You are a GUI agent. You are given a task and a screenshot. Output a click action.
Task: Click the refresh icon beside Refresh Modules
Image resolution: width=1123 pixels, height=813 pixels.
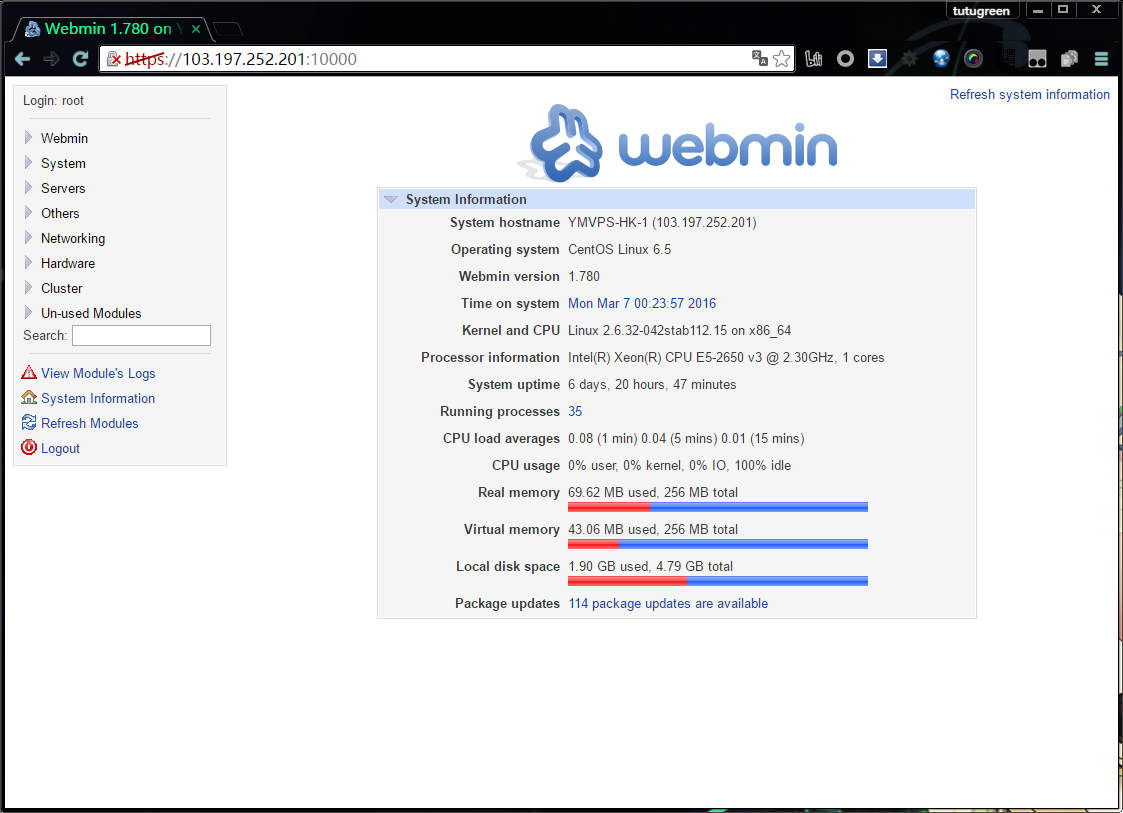(x=29, y=423)
